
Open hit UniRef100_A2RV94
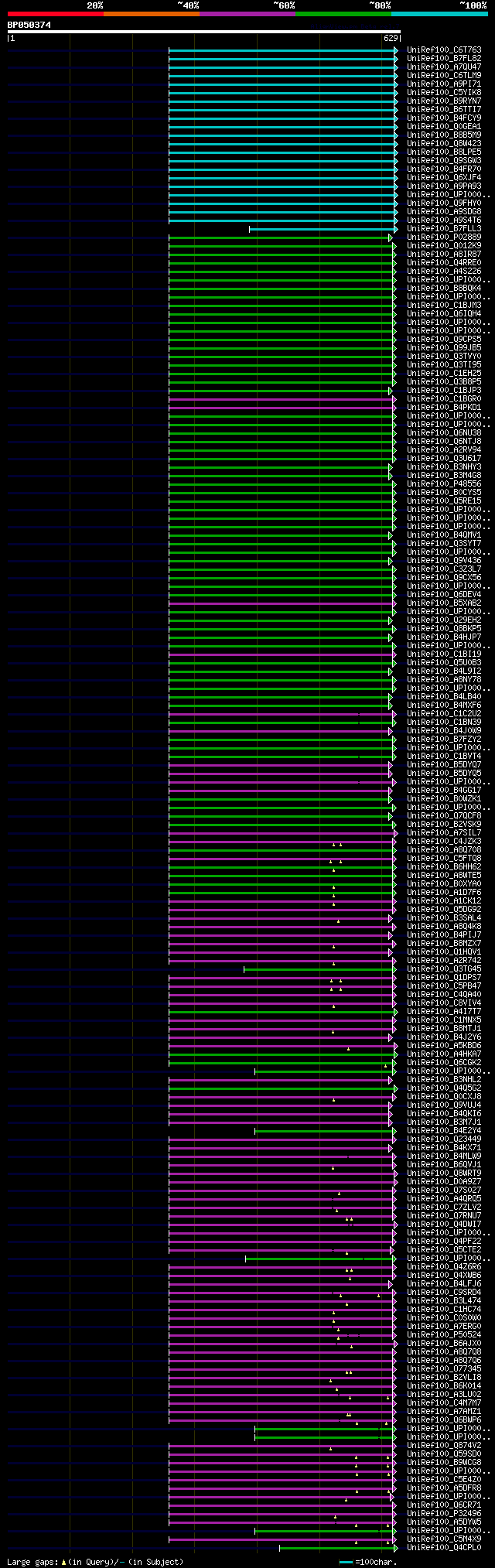tap(444, 450)
